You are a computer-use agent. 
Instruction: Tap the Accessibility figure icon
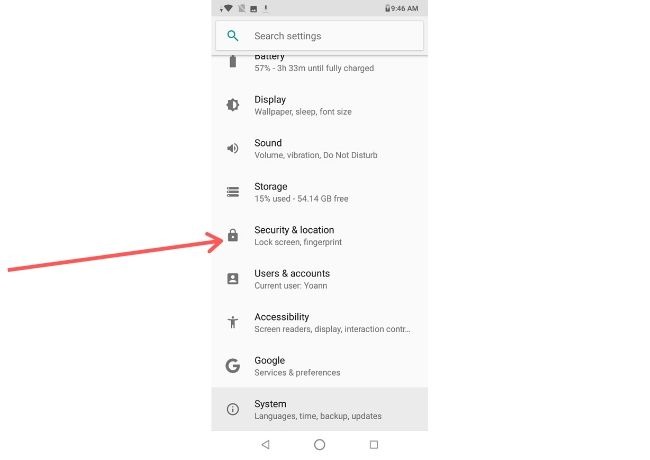233,322
